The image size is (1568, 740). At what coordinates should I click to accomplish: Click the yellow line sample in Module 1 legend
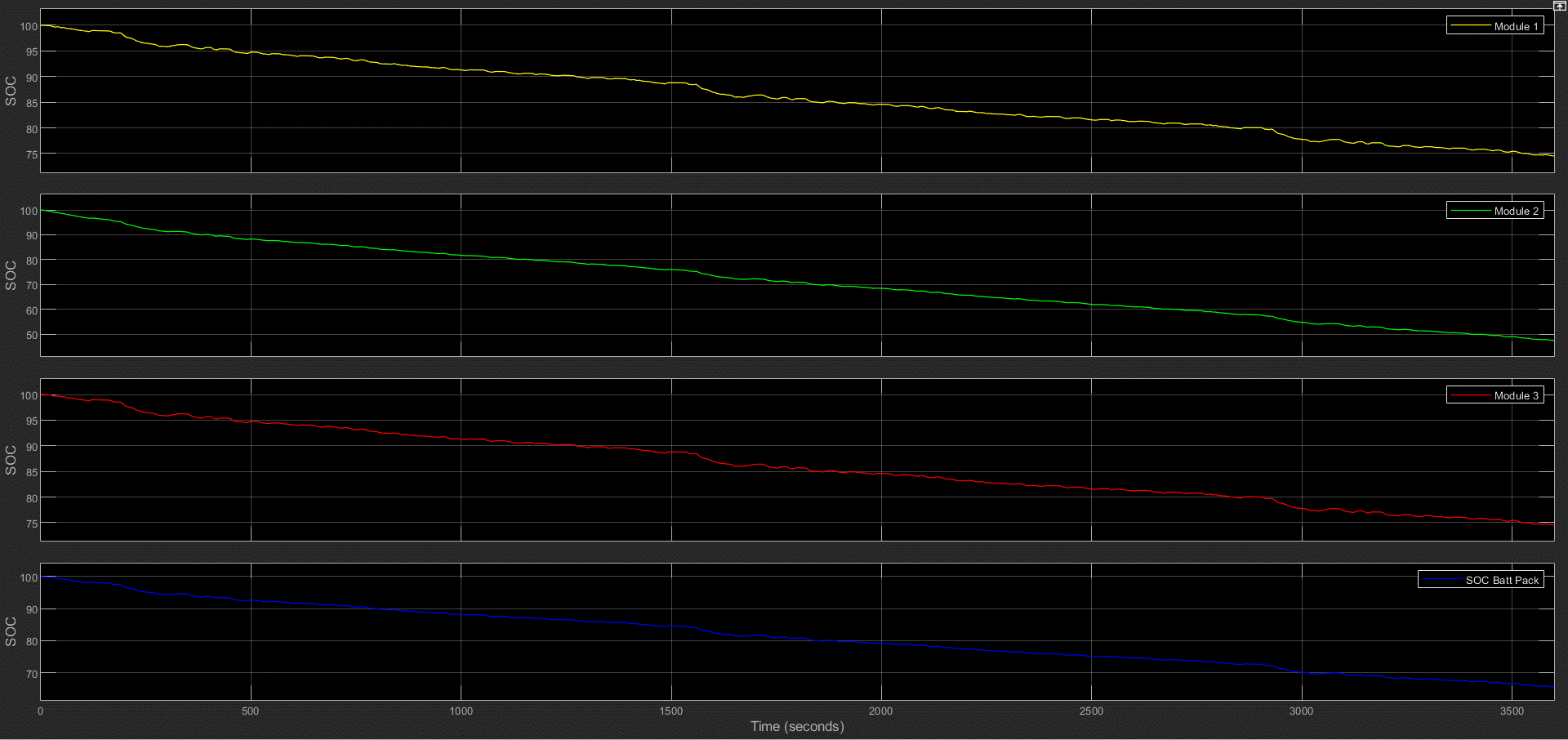pos(1470,26)
